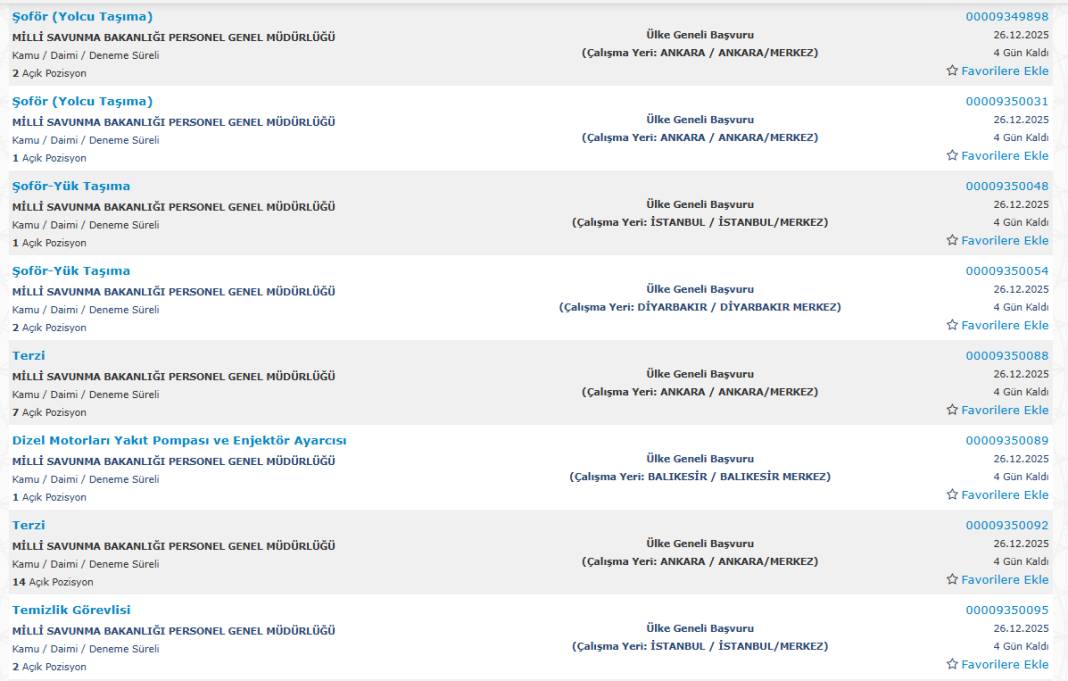Click job number 00009350054 link

[x=1007, y=271]
